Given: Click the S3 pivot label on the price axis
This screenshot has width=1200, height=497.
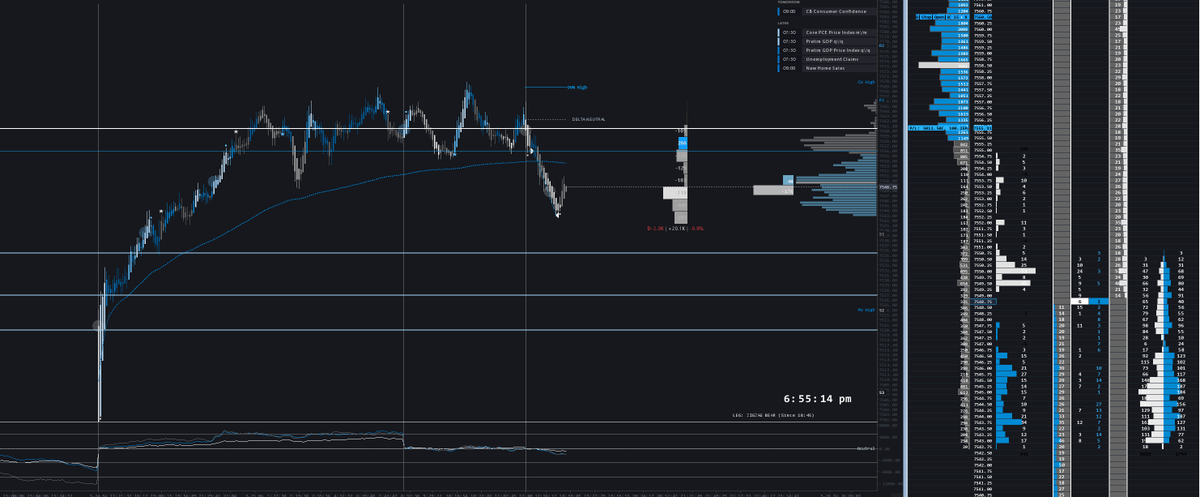Looking at the screenshot, I should [882, 392].
